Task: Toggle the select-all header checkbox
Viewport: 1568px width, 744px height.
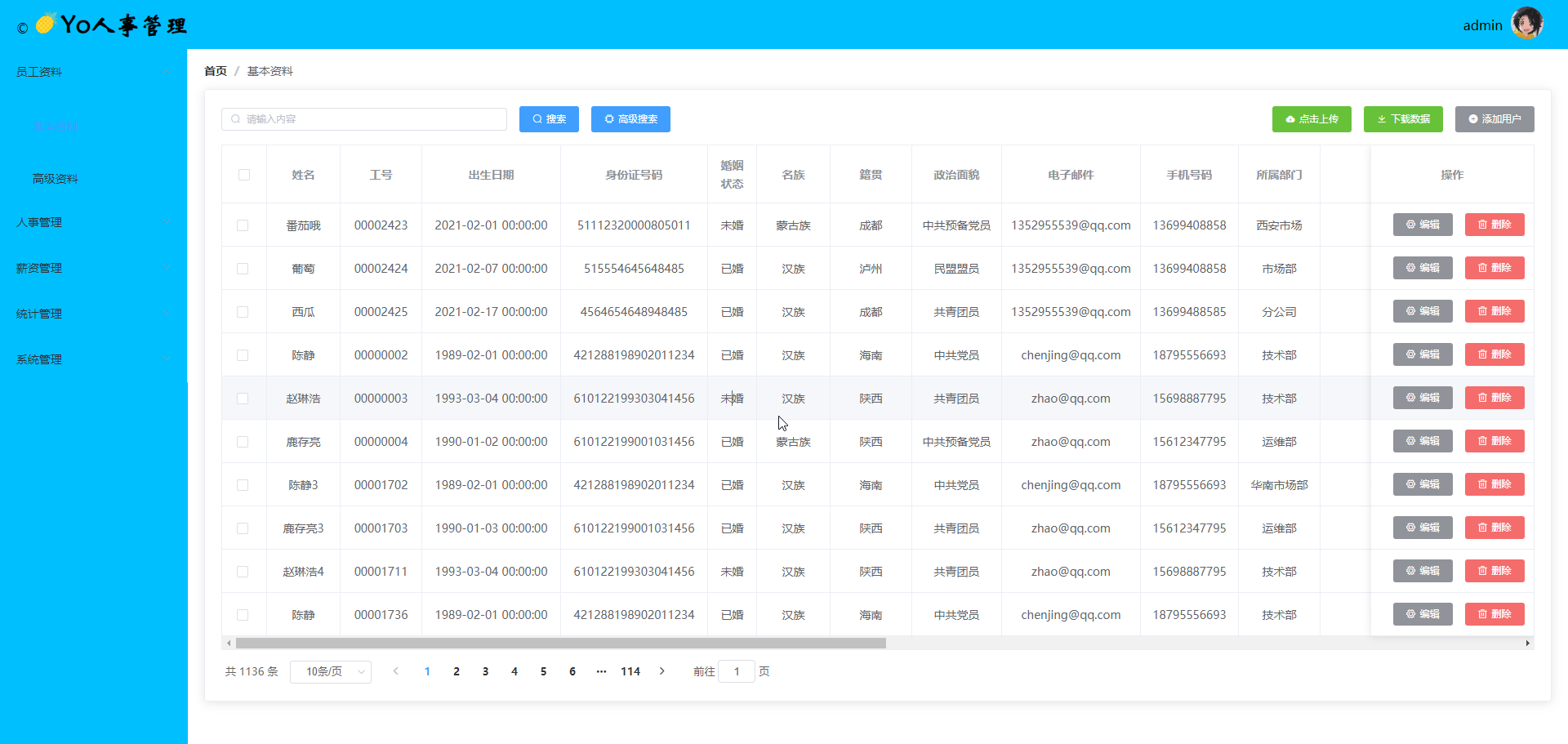Action: coord(244,175)
